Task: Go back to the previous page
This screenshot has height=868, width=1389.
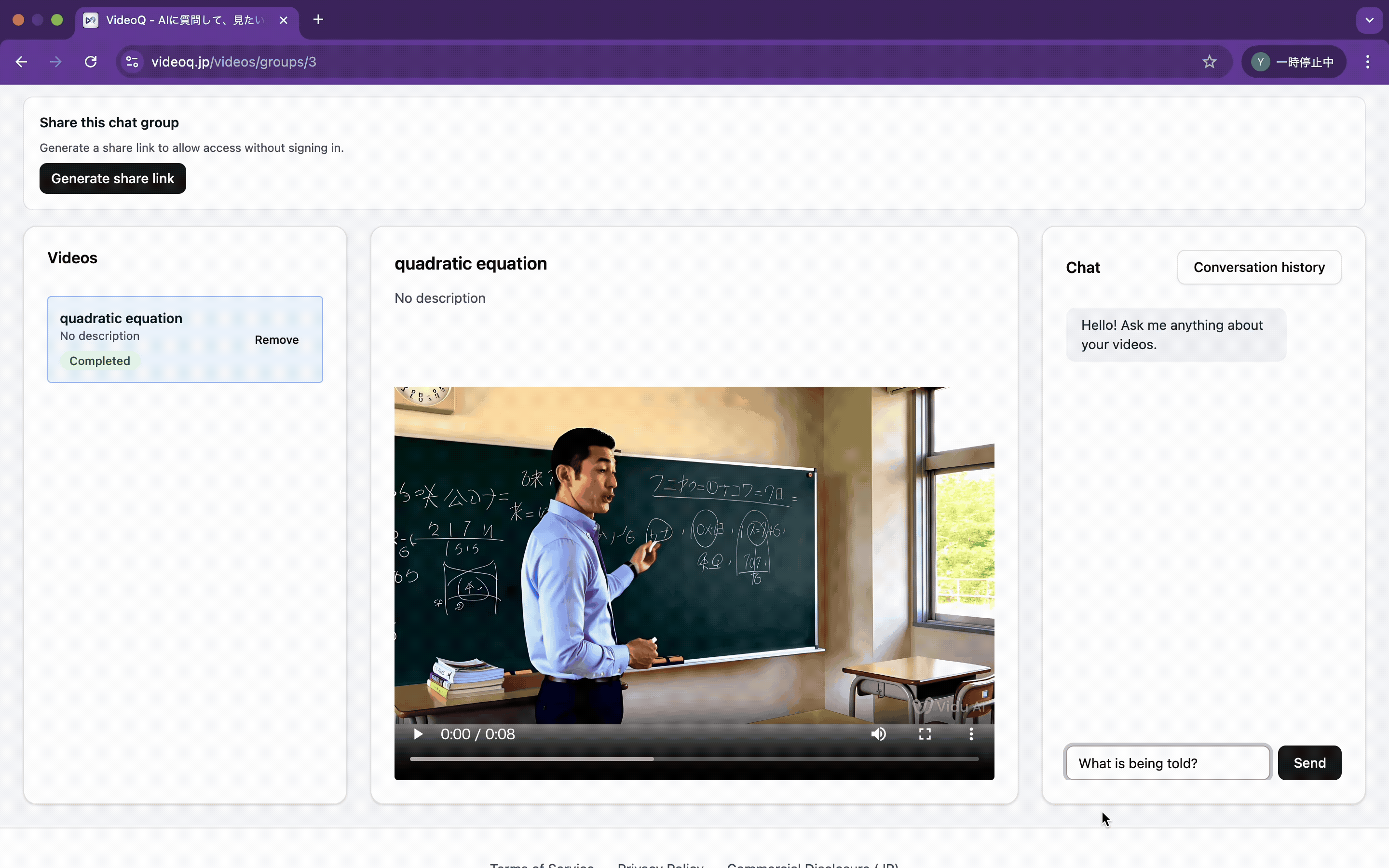Action: tap(22, 62)
